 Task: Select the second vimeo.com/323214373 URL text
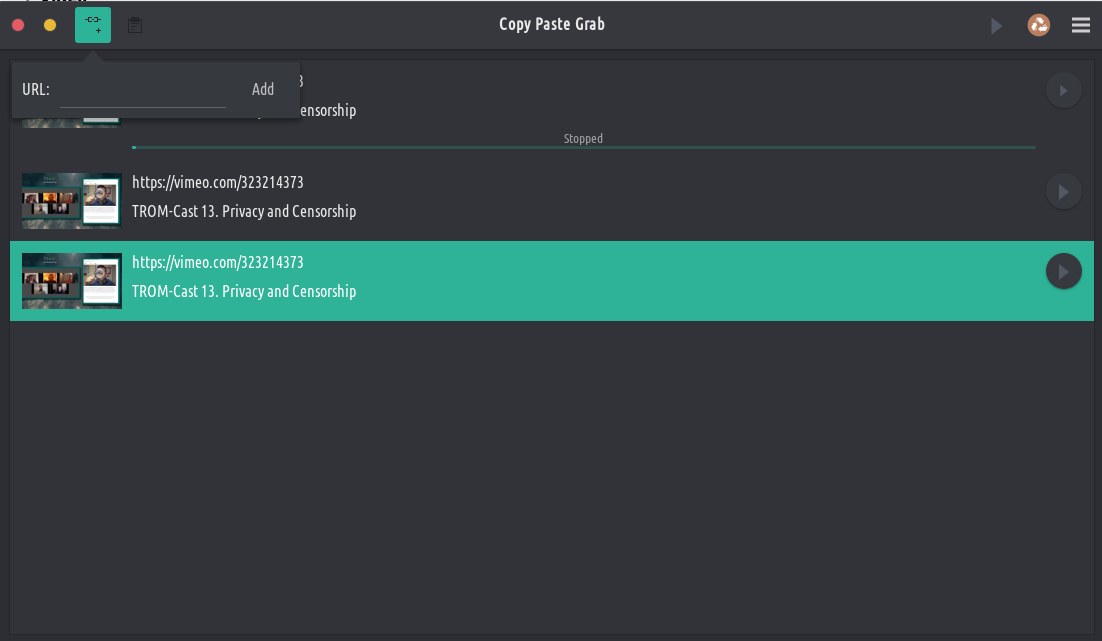pyautogui.click(x=218, y=182)
